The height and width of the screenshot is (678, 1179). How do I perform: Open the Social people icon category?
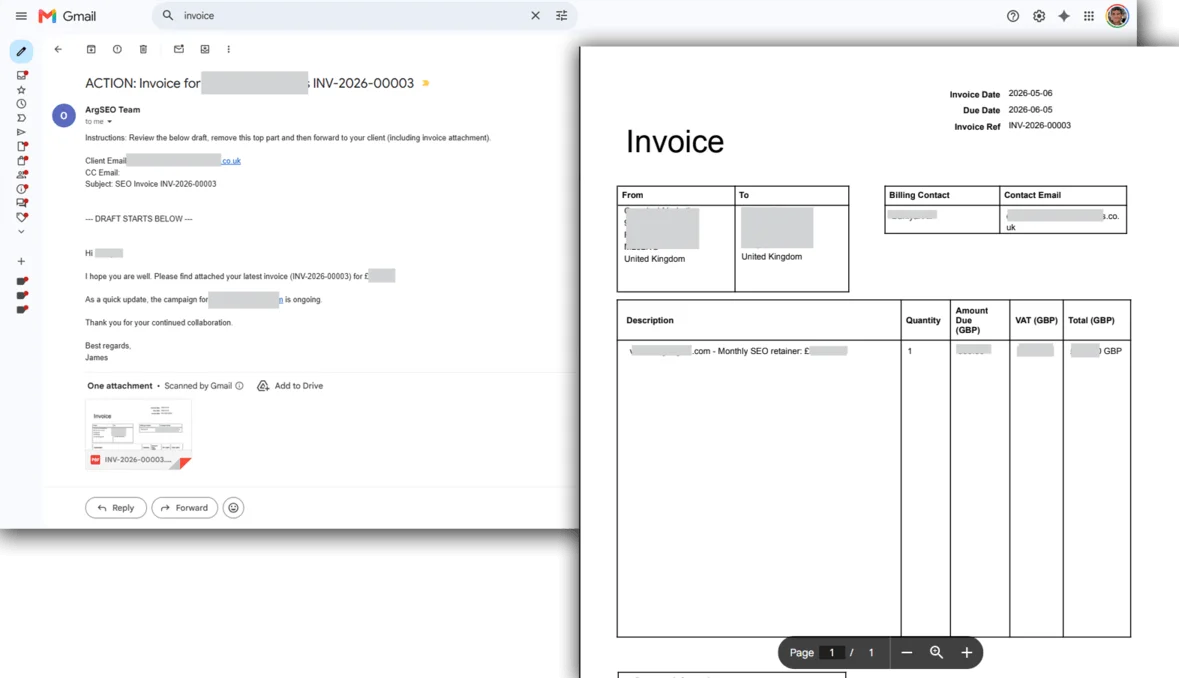coord(22,174)
